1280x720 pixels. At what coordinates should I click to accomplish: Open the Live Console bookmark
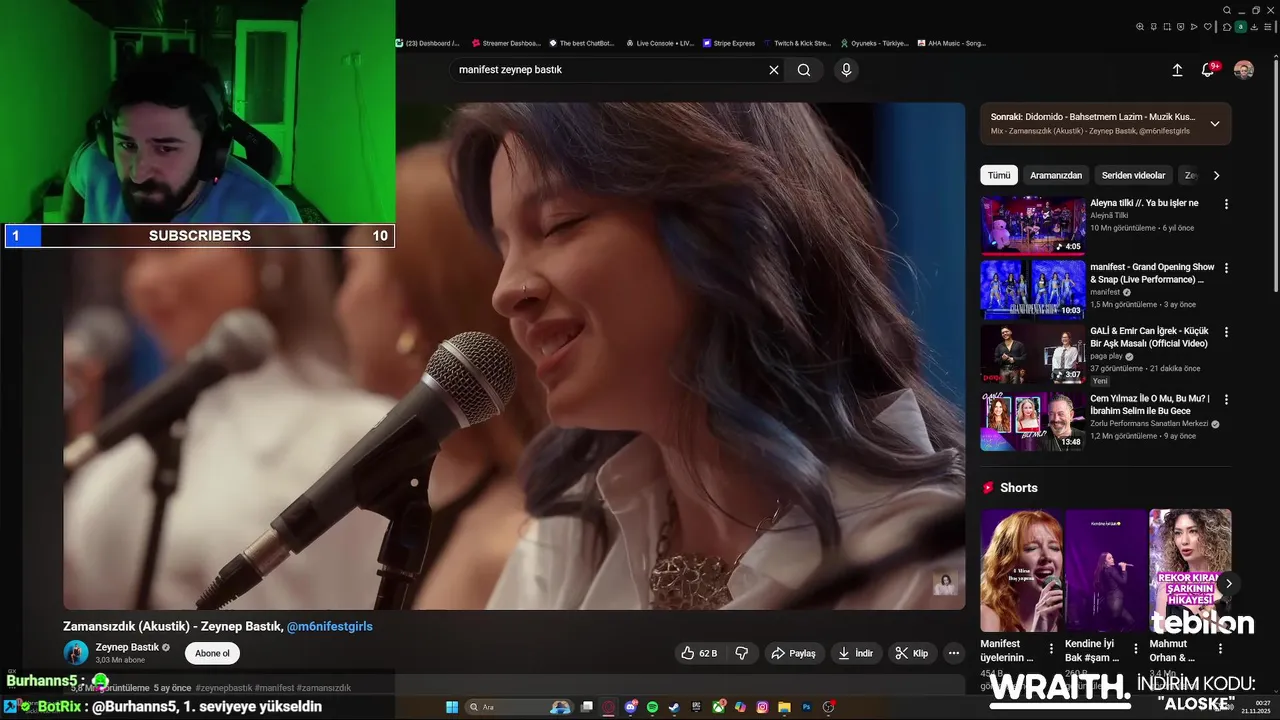660,43
